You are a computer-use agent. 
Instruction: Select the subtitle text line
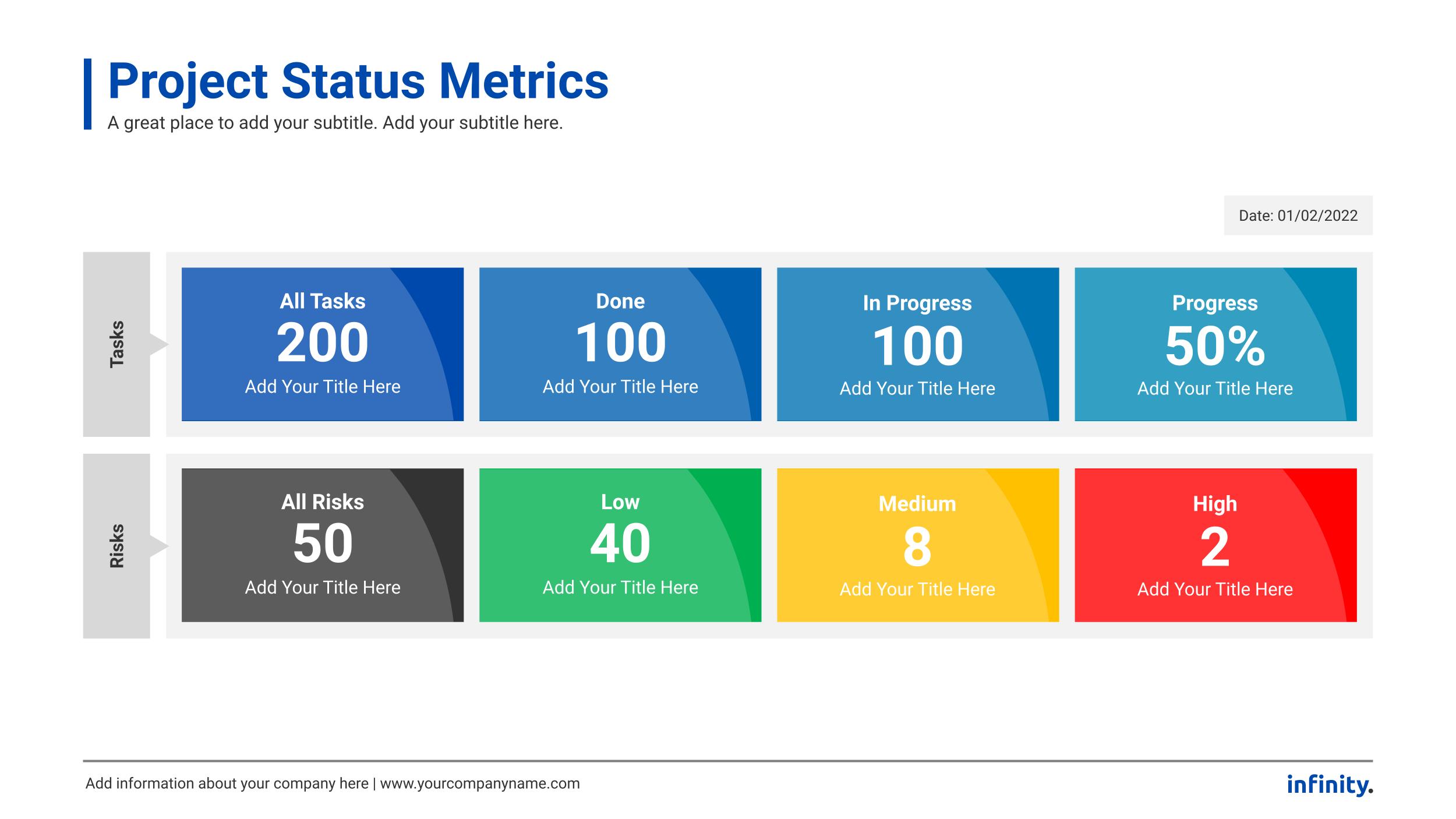335,123
